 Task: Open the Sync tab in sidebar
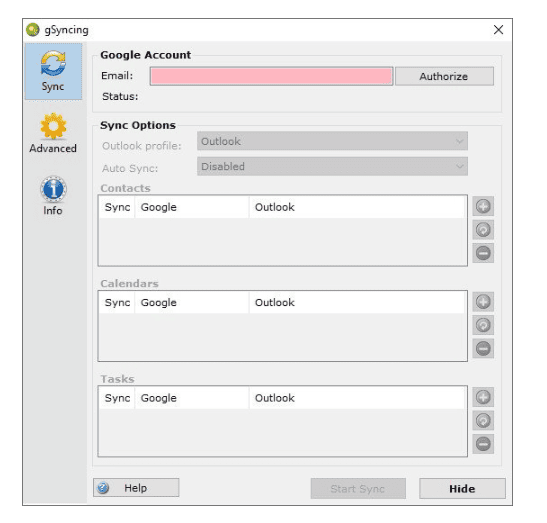53,72
